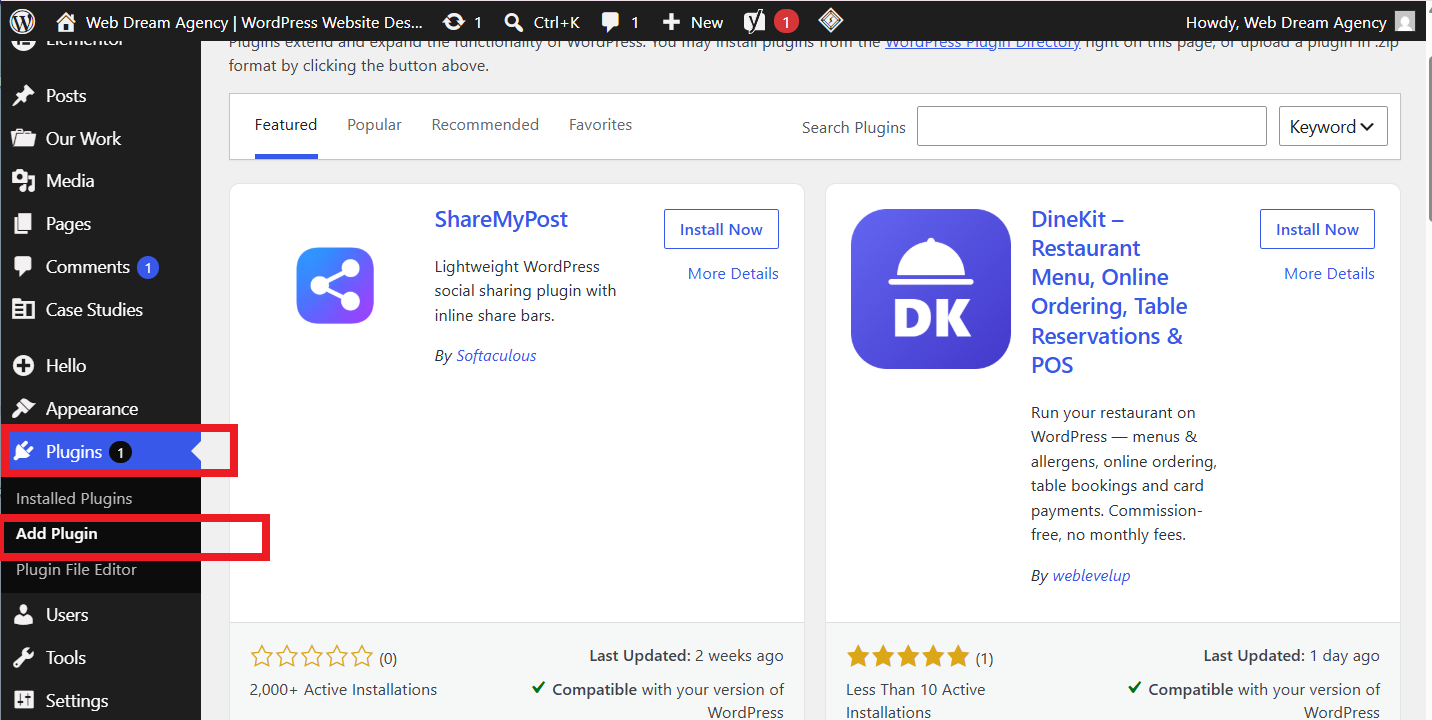Open the Tools menu label

(x=66, y=658)
